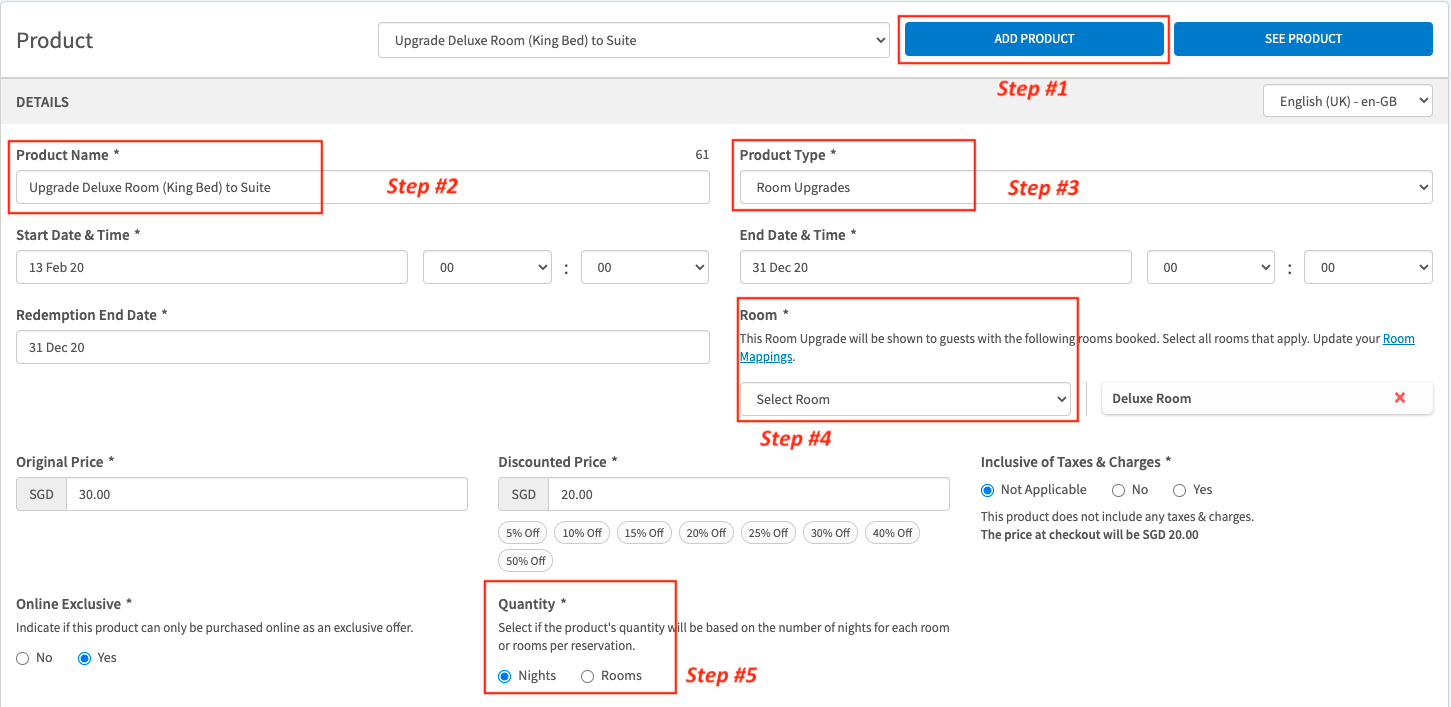Image resolution: width=1451 pixels, height=707 pixels.
Task: Open the product selector dropdown at top
Action: click(633, 41)
